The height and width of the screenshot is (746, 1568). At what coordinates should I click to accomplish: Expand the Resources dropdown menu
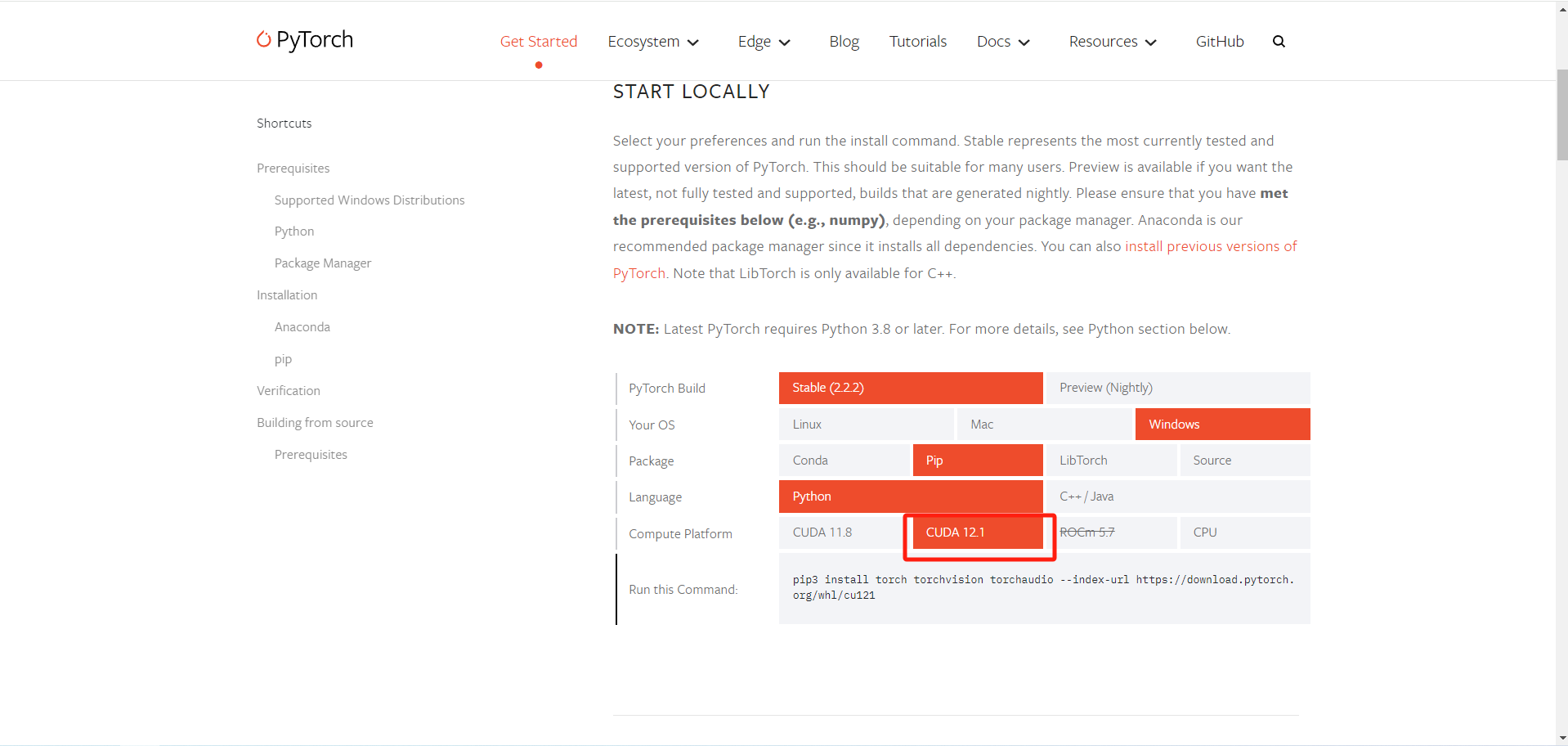tap(1113, 42)
